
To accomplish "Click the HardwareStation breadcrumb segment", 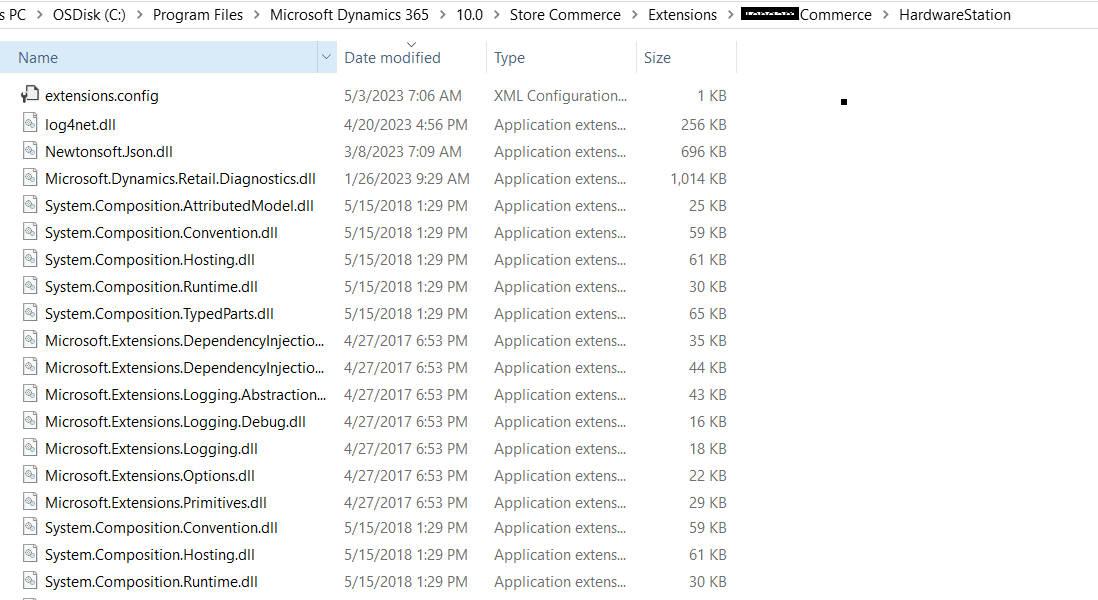I will coord(955,15).
